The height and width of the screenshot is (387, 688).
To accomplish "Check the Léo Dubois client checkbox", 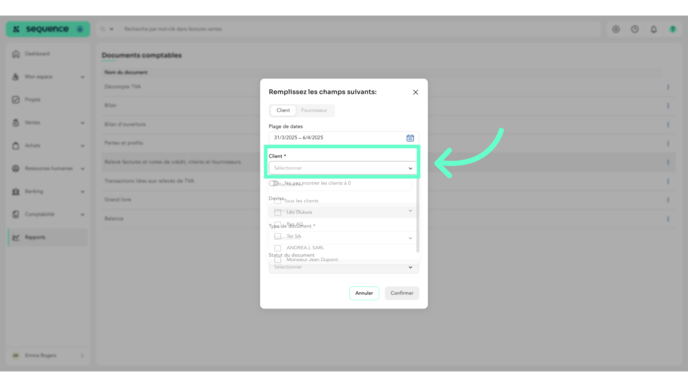I will [278, 212].
